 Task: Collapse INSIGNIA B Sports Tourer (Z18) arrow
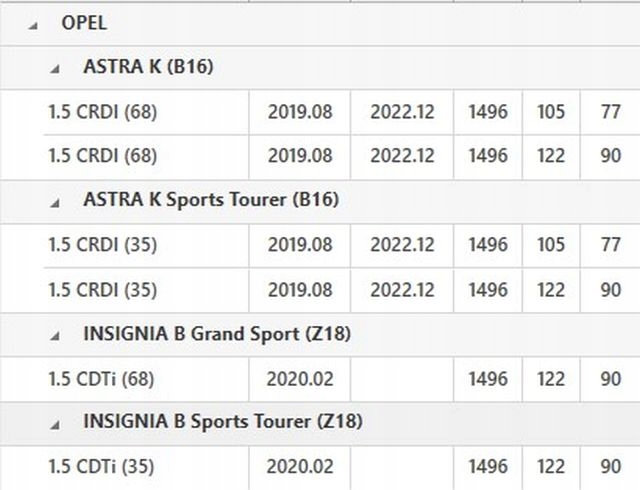55,424
